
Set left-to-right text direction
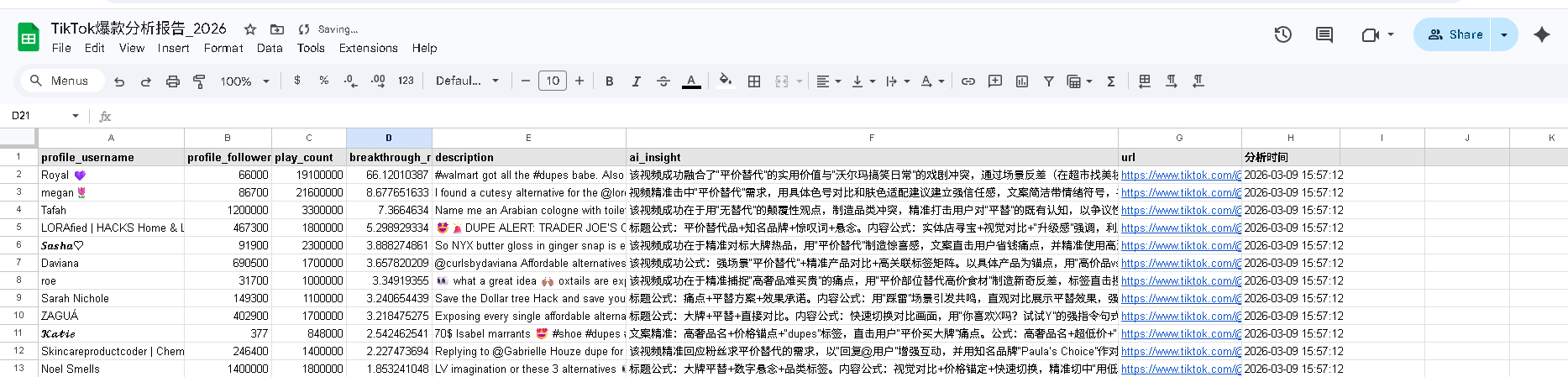(x=1172, y=81)
